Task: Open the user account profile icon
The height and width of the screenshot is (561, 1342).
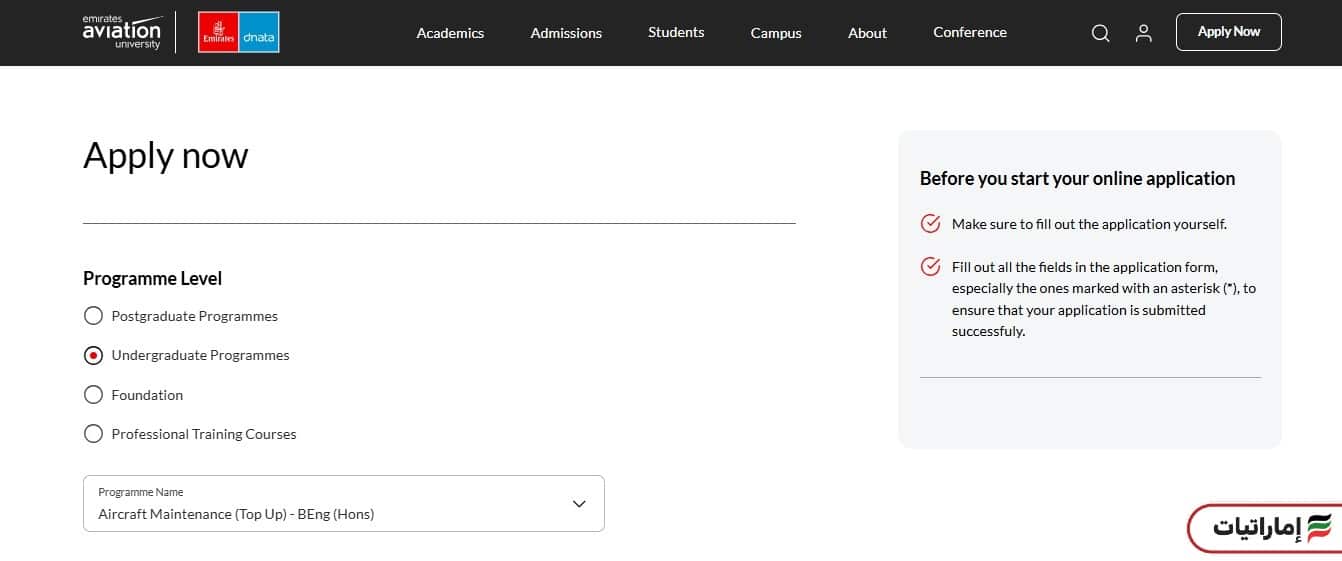Action: pyautogui.click(x=1143, y=33)
